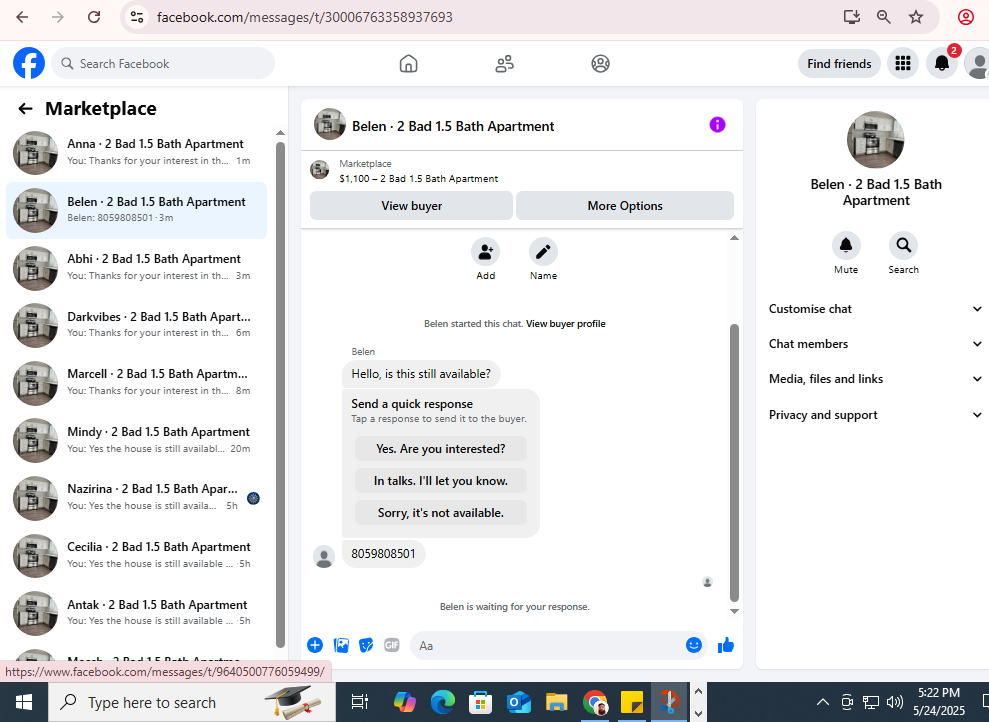Open more actions blue plus icon

click(315, 645)
